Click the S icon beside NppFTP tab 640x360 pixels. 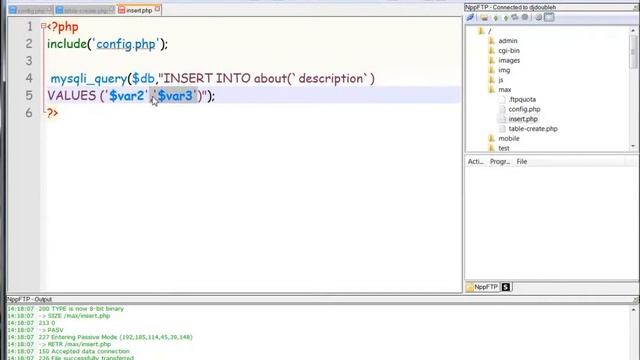click(506, 287)
